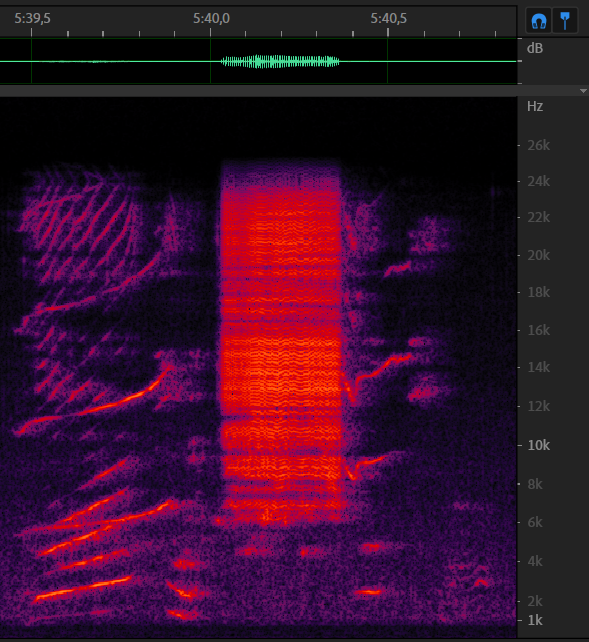This screenshot has height=642, width=589.
Task: Click the 14k label on frequency scale
Action: [539, 367]
